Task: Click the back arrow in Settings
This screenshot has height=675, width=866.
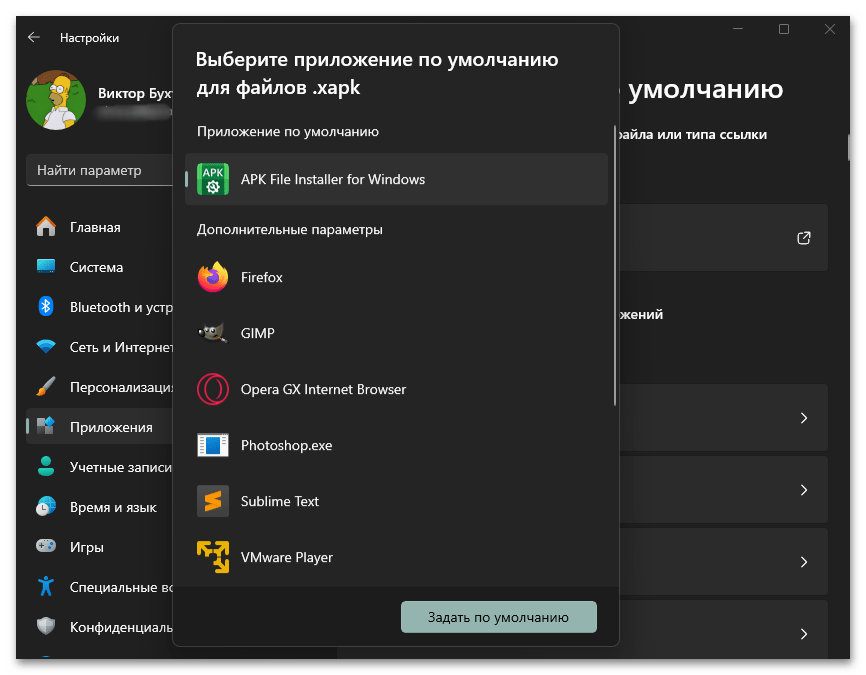Action: tap(34, 37)
